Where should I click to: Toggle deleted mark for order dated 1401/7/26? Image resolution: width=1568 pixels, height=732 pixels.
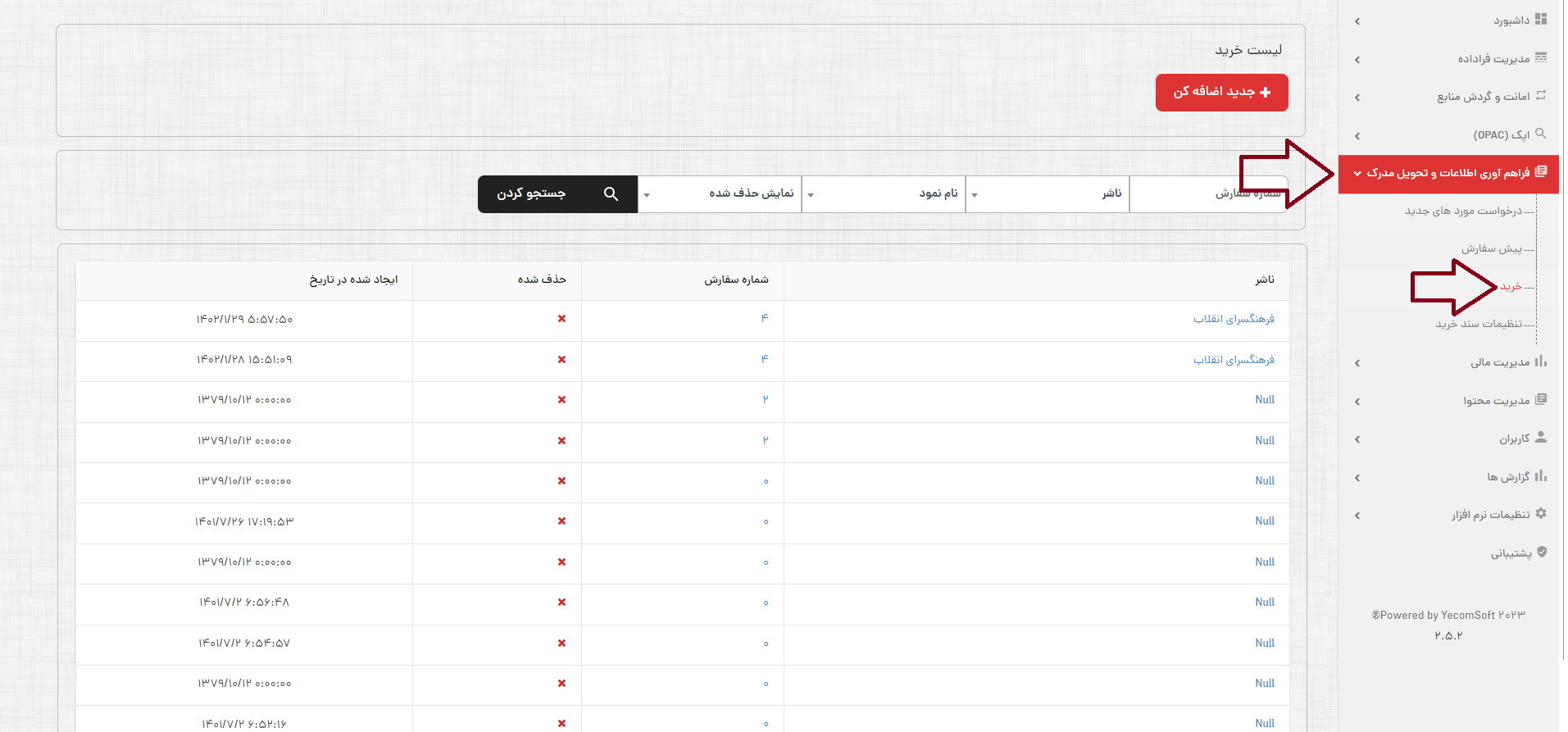[x=561, y=521]
